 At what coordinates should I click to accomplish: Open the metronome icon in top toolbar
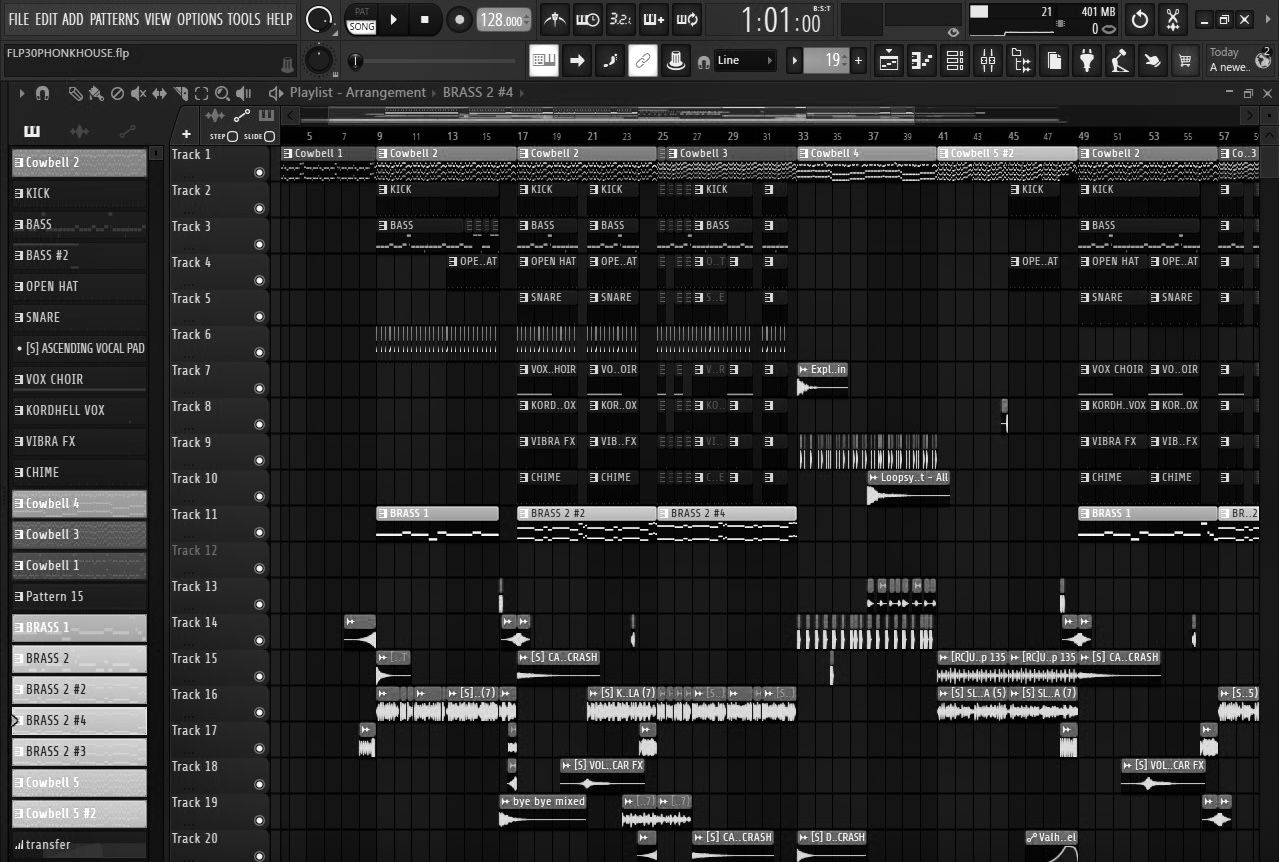pyautogui.click(x=555, y=19)
